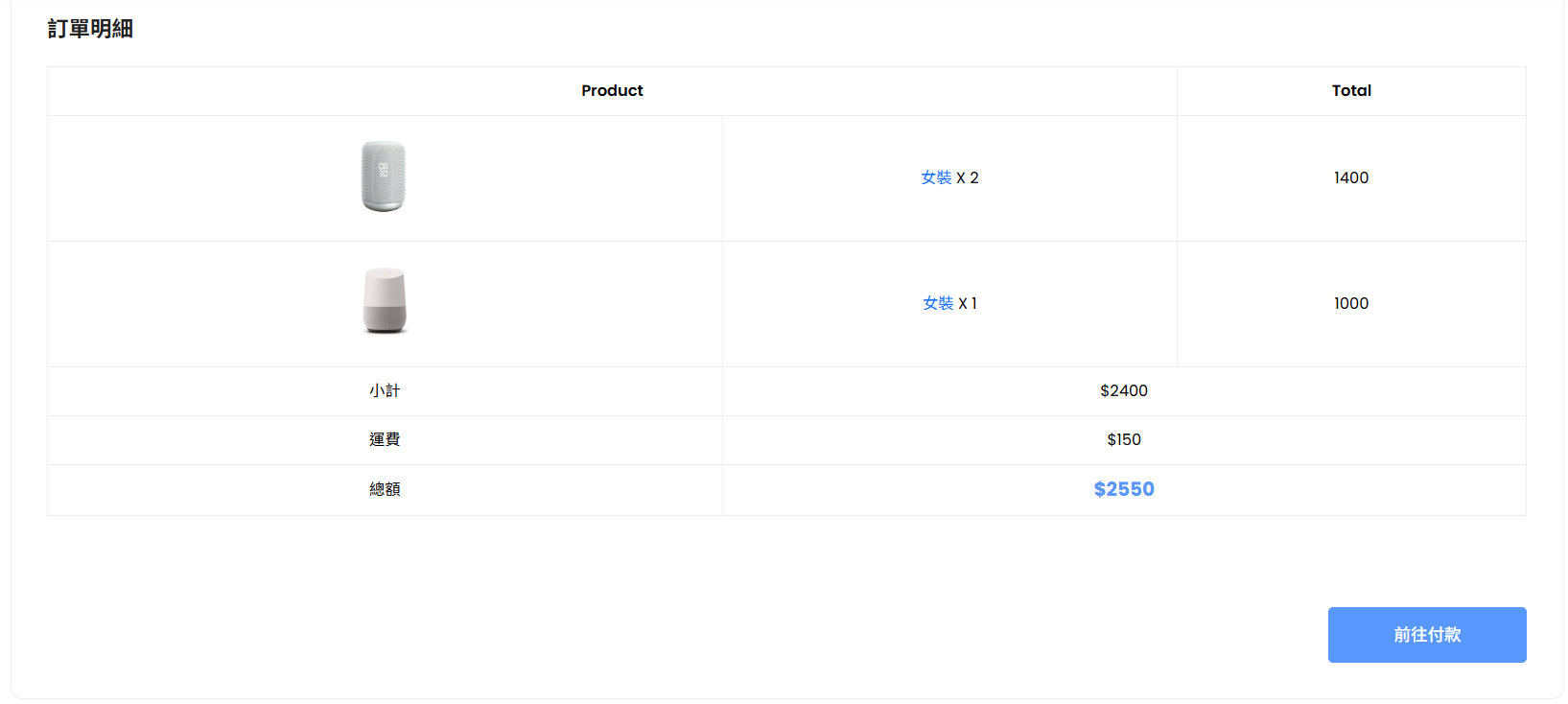Click the X 2 quantity text
Viewport: 1568px width, 704px height.
pos(968,177)
